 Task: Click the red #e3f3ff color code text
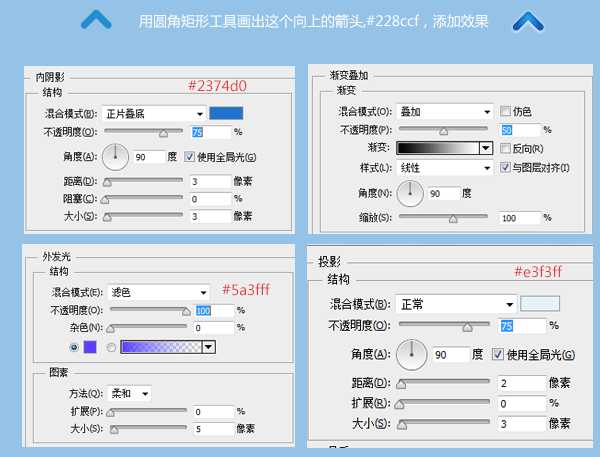pyautogui.click(x=538, y=272)
